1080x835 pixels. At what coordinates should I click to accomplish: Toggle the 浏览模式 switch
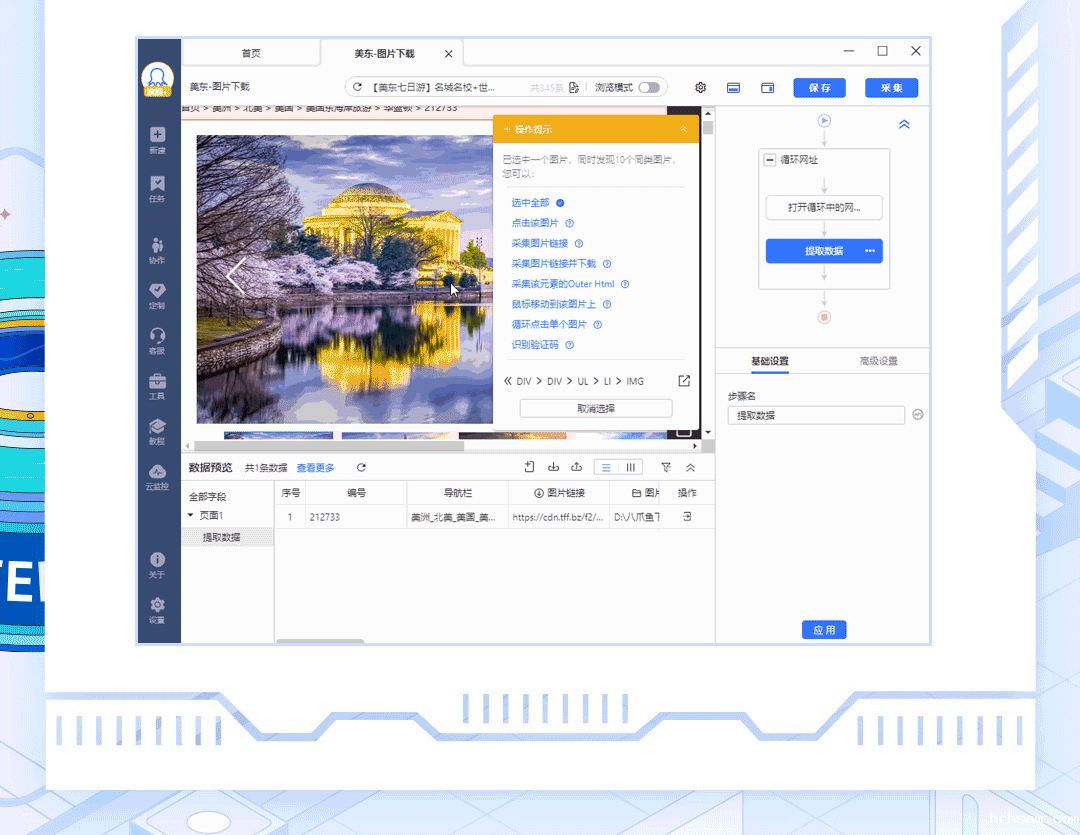tap(649, 88)
